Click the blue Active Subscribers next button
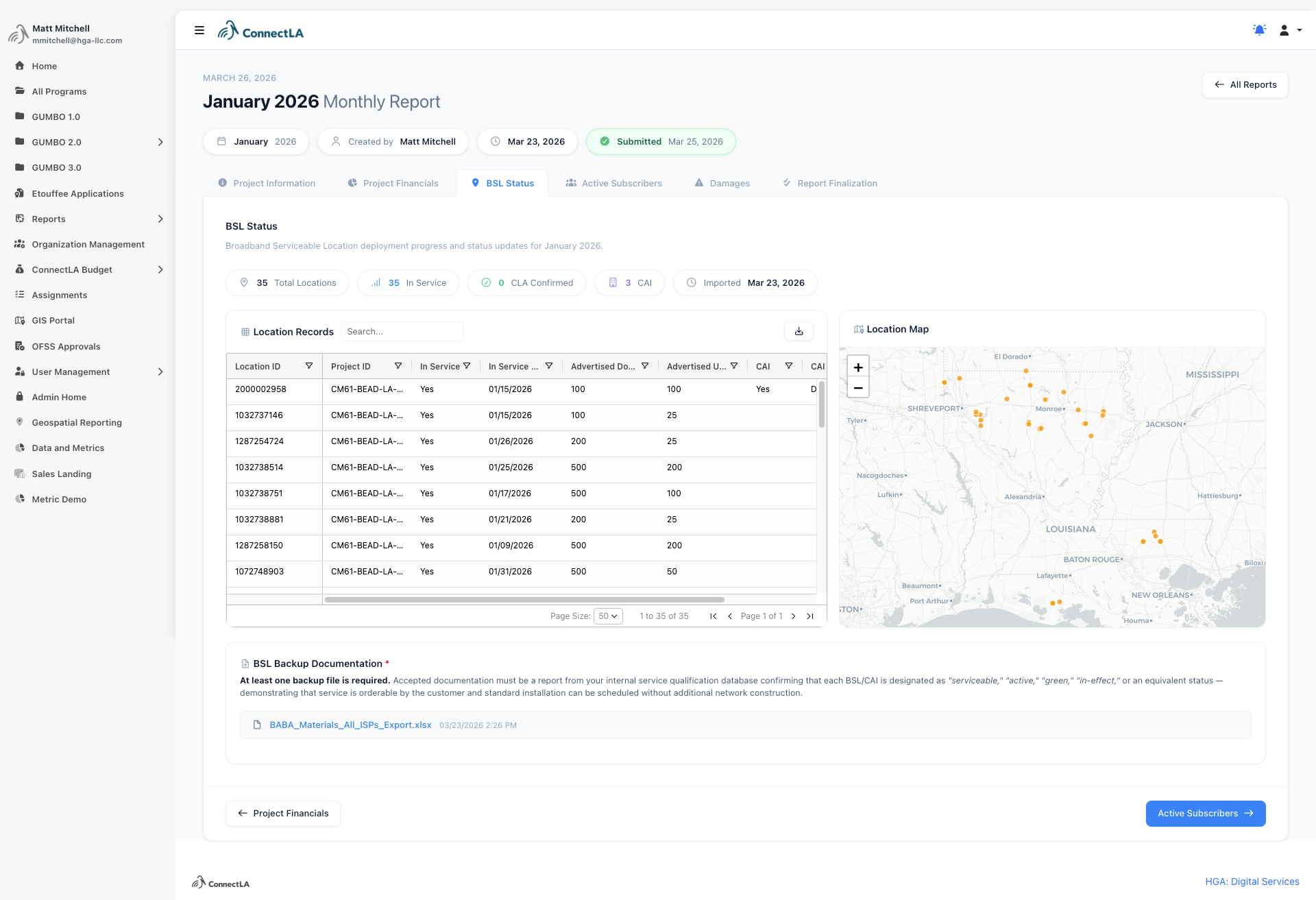 [x=1206, y=814]
